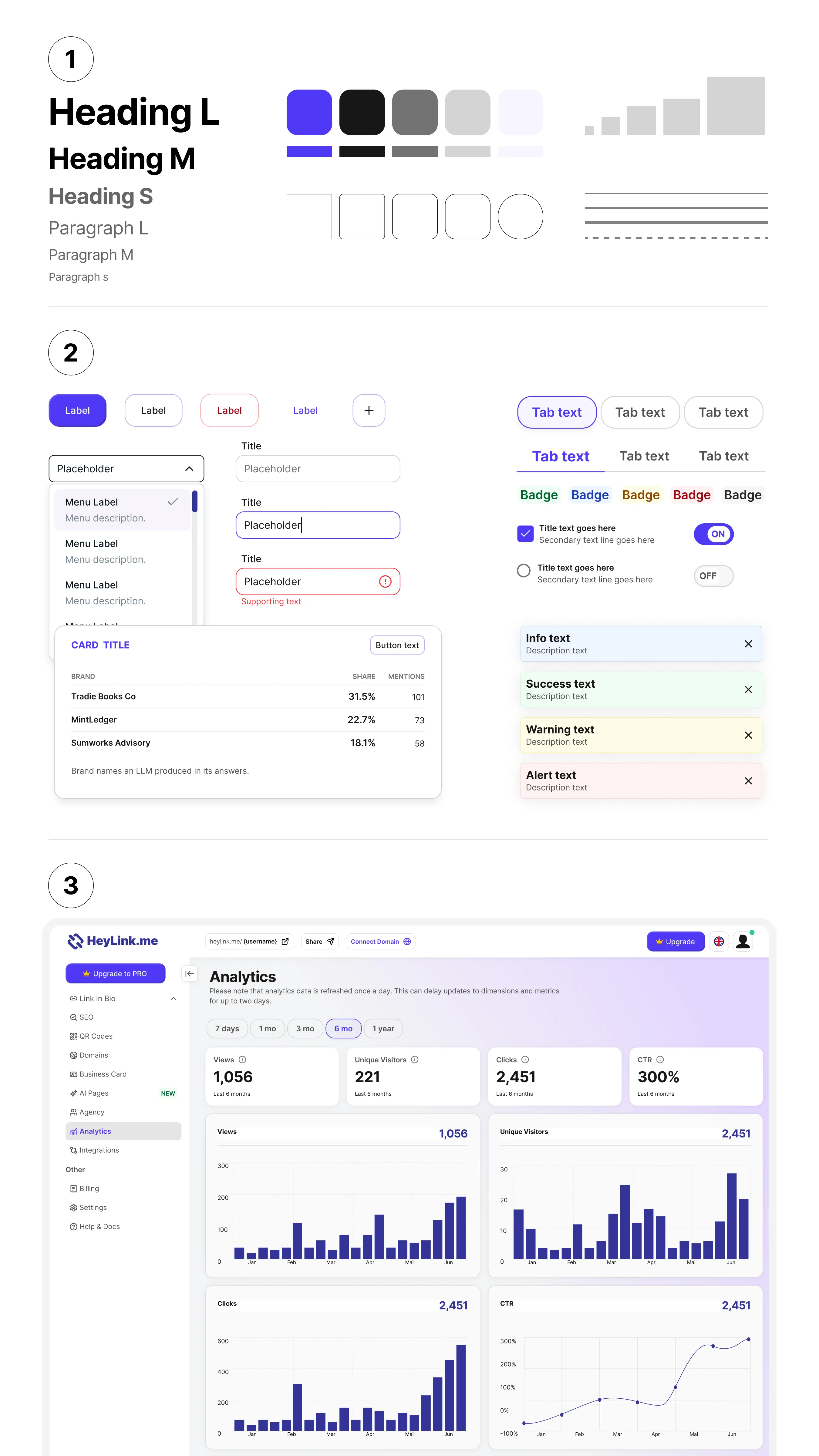This screenshot has height=1456, width=819.
Task: Open Analytics in the sidebar
Action: pyautogui.click(x=123, y=1131)
